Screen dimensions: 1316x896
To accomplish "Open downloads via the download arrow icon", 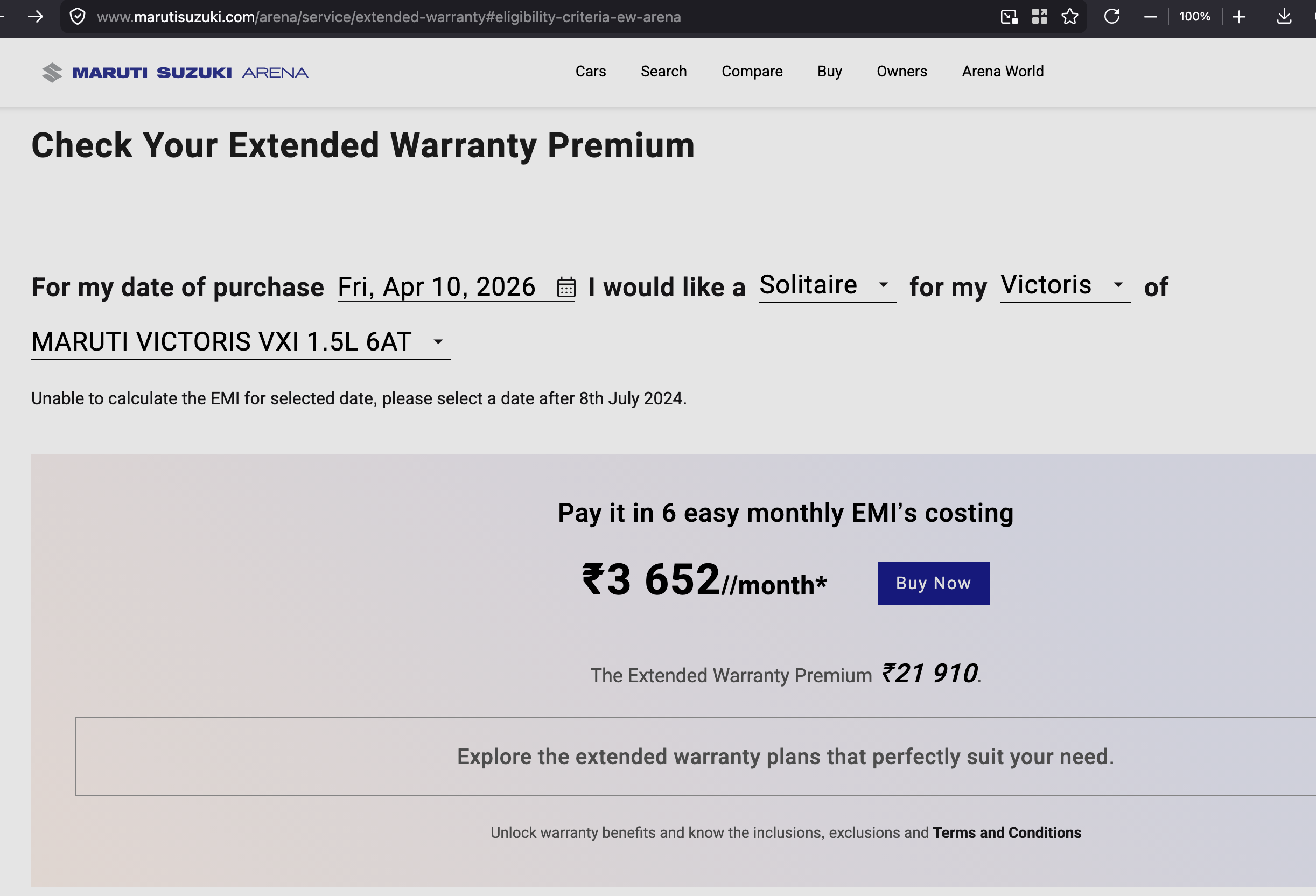I will click(x=1284, y=17).
